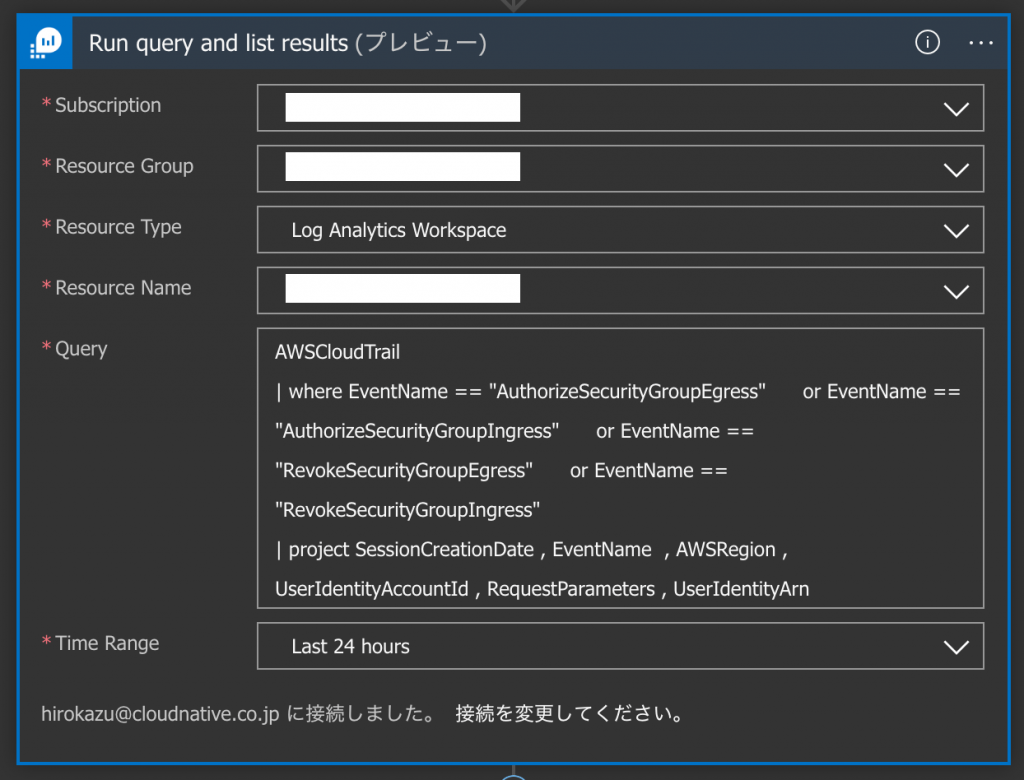Click 'RequestParameters' in the query
1024x780 pixels.
pos(571,589)
